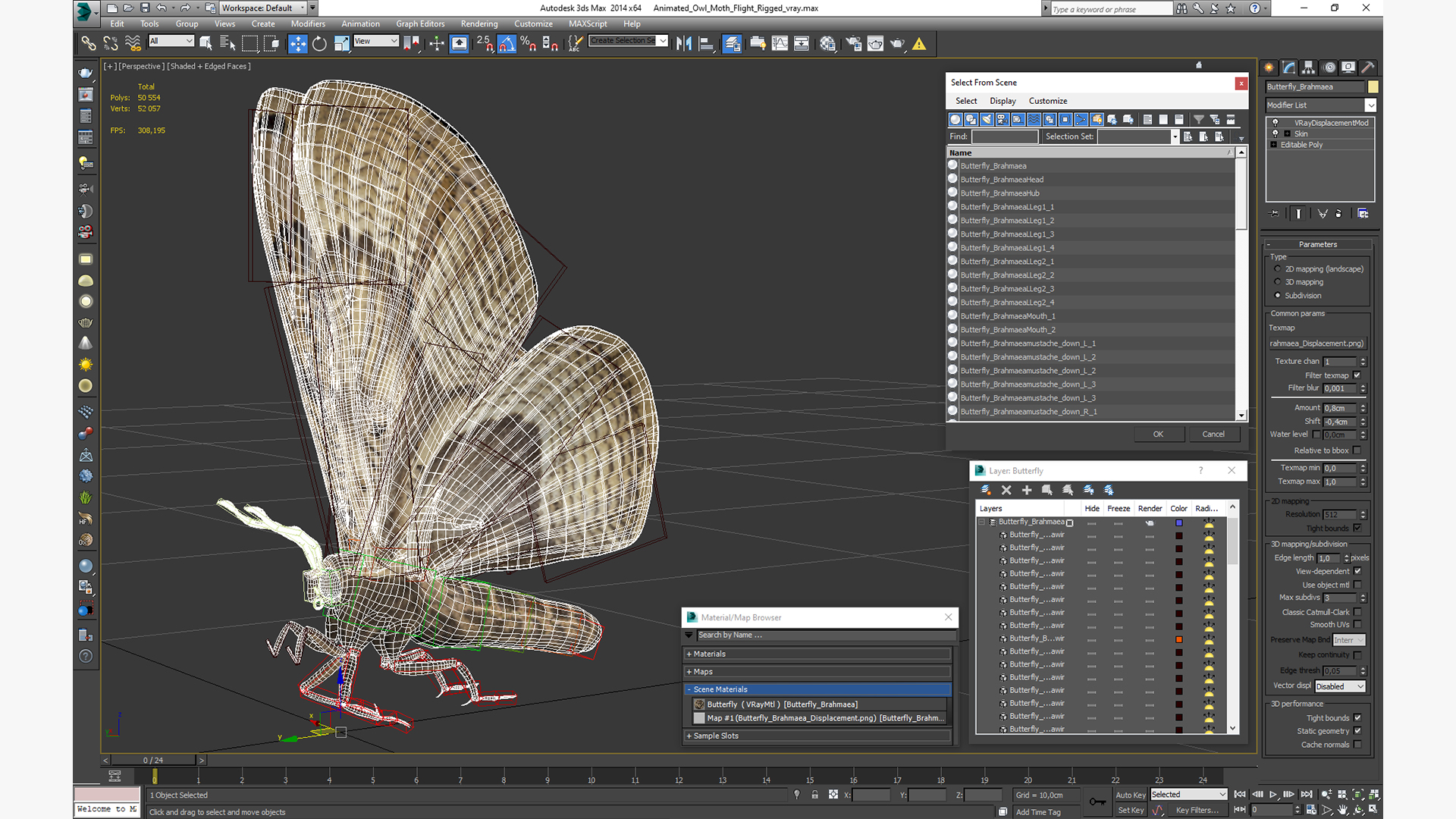The width and height of the screenshot is (1456, 819).
Task: Click the object color swatch beside Butterfly_Brahmaea name
Action: tap(1373, 87)
